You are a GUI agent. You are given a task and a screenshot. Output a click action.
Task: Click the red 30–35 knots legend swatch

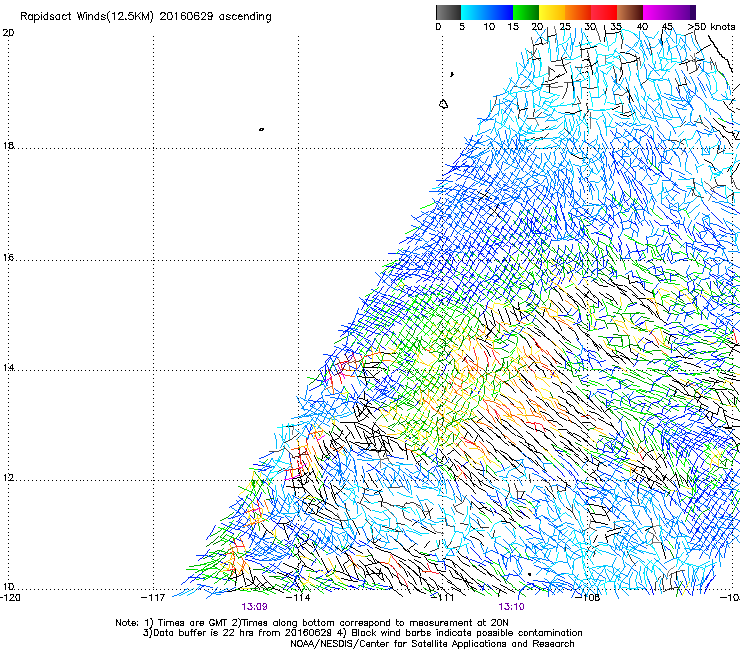(604, 12)
